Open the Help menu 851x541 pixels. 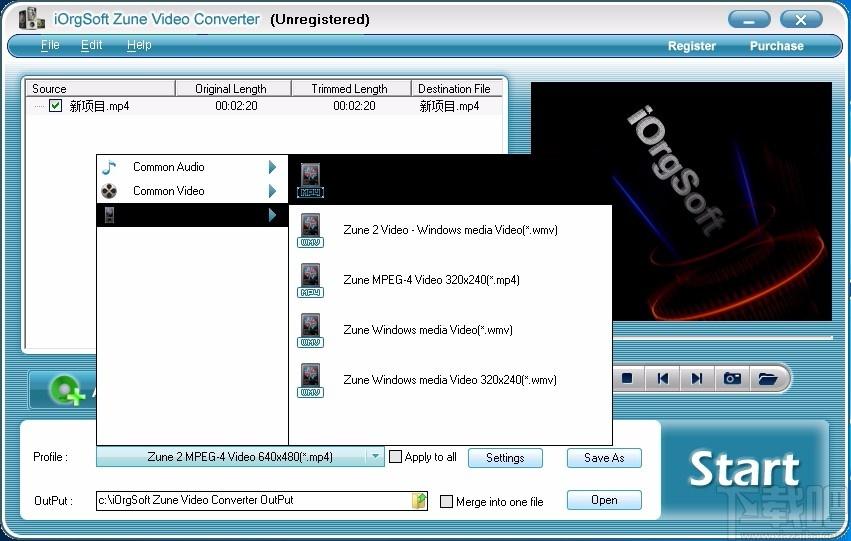click(139, 45)
